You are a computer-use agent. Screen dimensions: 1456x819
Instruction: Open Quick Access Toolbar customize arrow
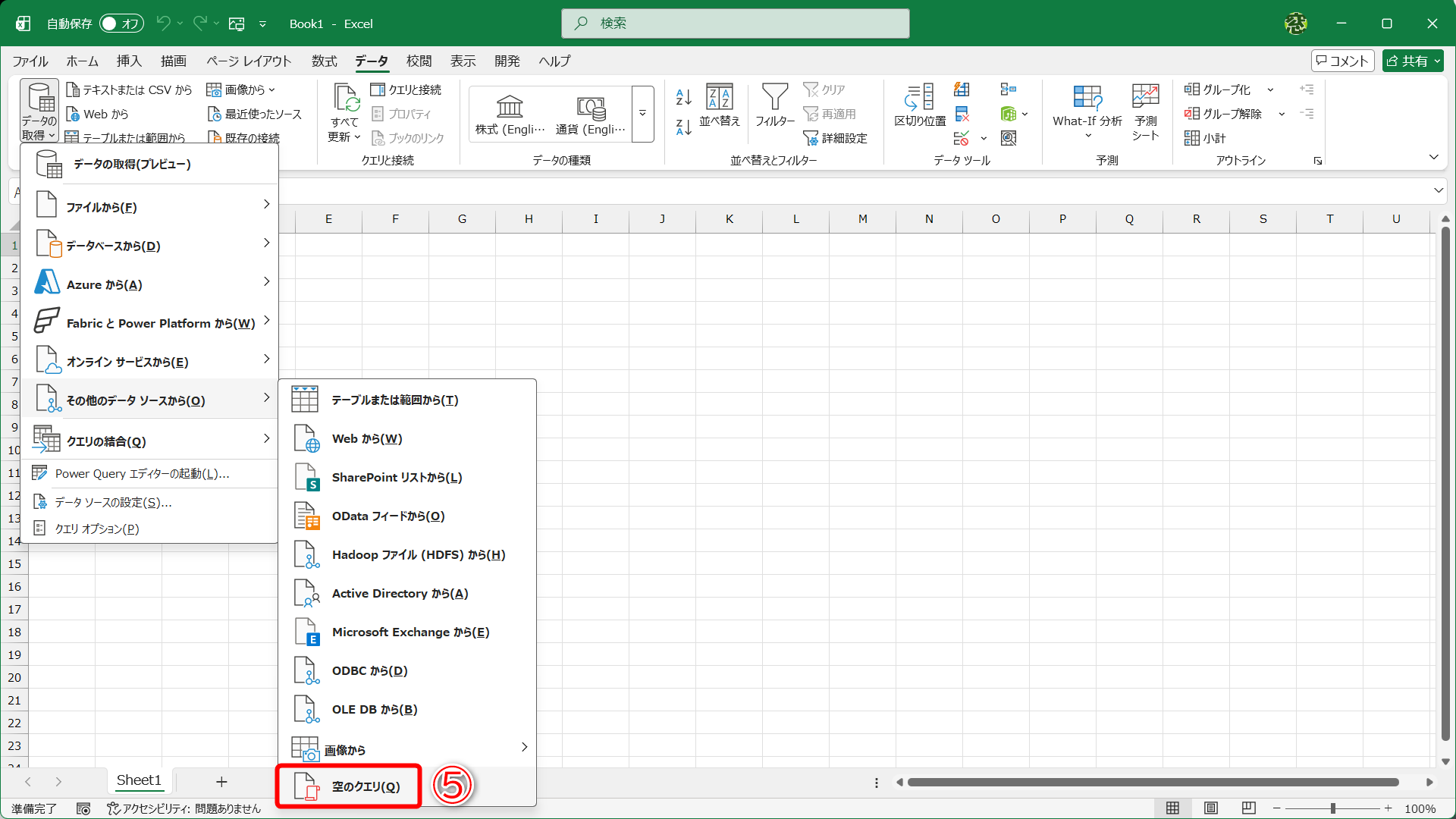(x=262, y=24)
